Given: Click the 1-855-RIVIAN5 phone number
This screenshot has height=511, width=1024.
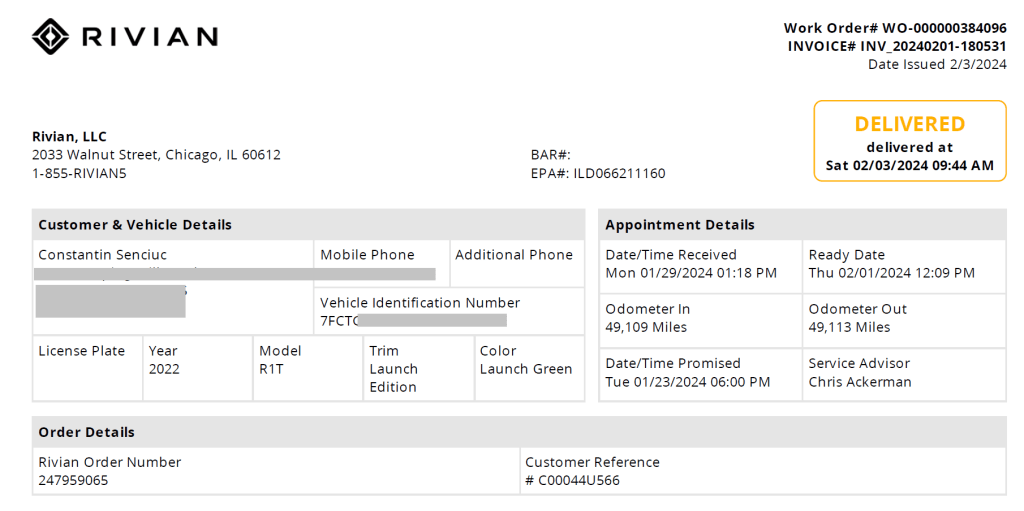Looking at the screenshot, I should click(x=79, y=173).
